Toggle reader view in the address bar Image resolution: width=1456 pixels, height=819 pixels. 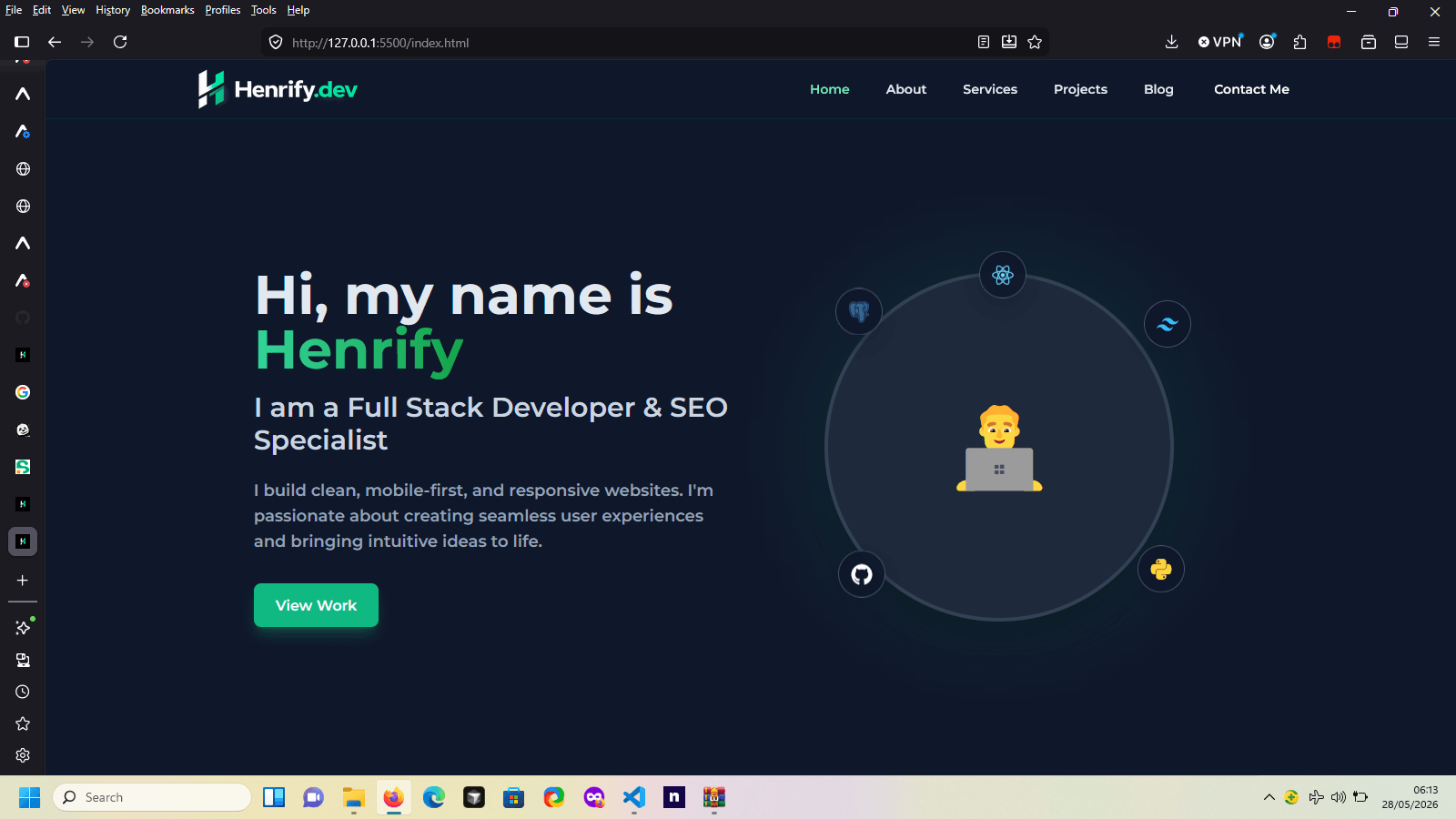pos(984,42)
